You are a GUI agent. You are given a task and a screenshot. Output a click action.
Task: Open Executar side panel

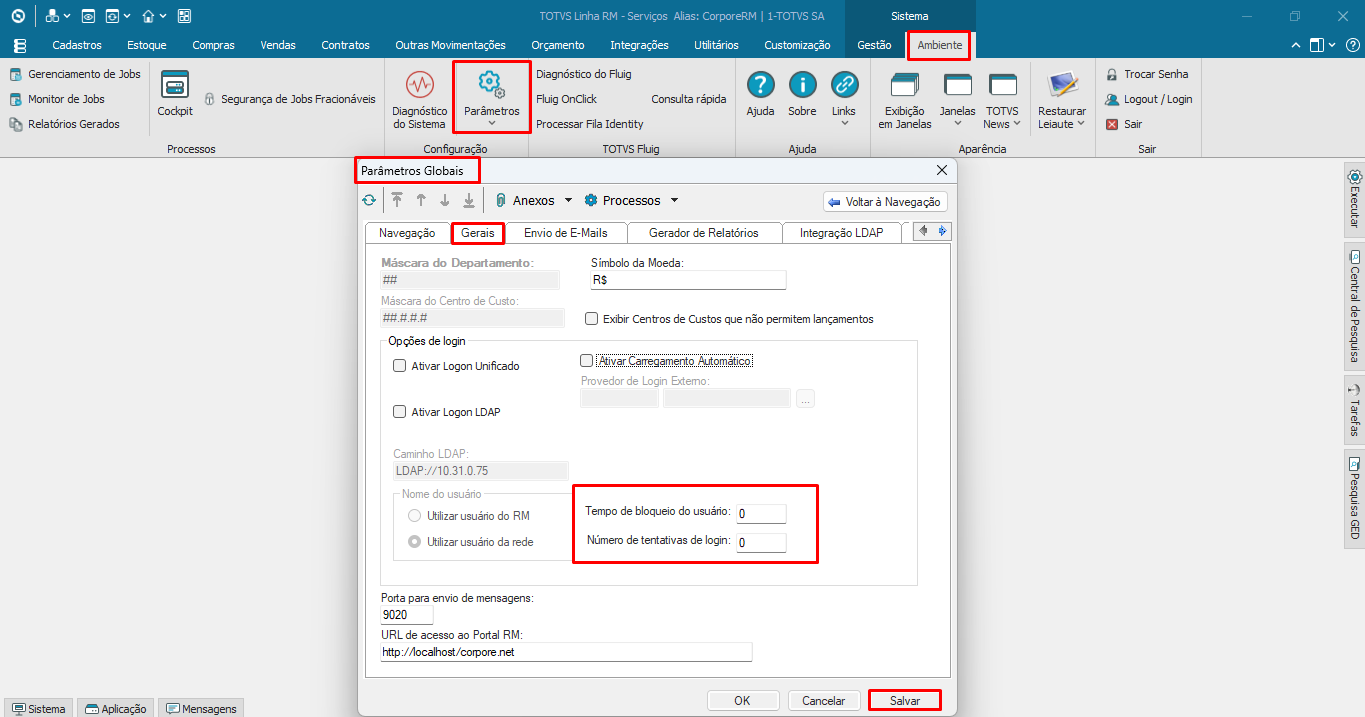point(1354,199)
